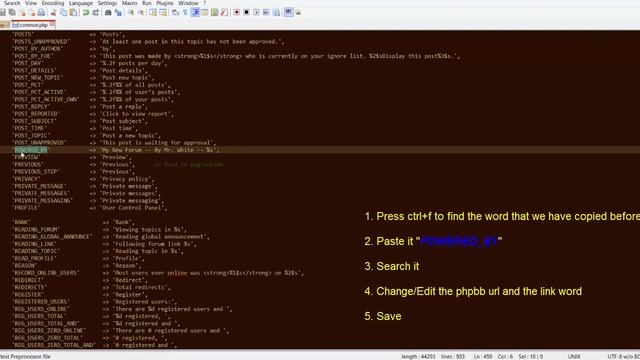Open the User Defined Language icon
This screenshot has height=360, width=640.
(x=205, y=13)
